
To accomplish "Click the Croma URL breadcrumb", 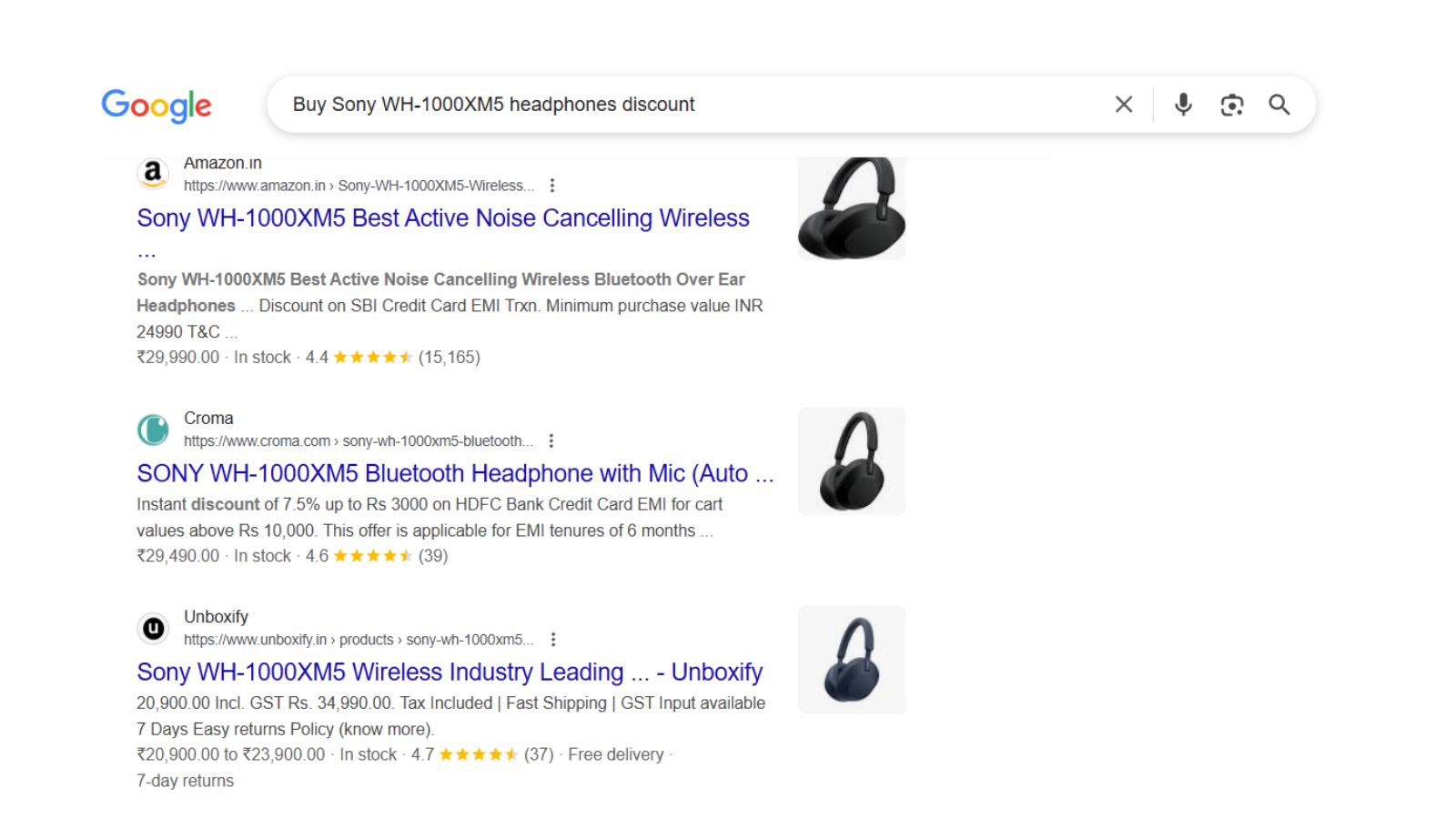I will pyautogui.click(x=358, y=441).
